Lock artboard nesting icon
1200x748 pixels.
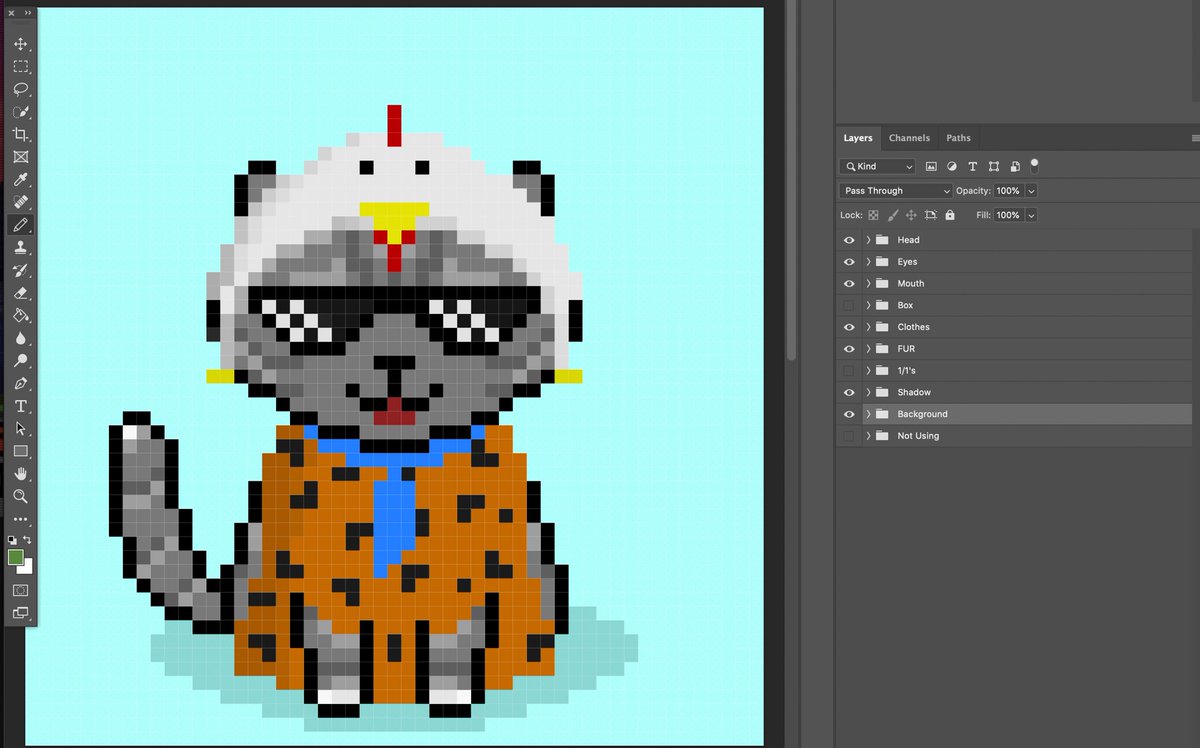tap(931, 215)
